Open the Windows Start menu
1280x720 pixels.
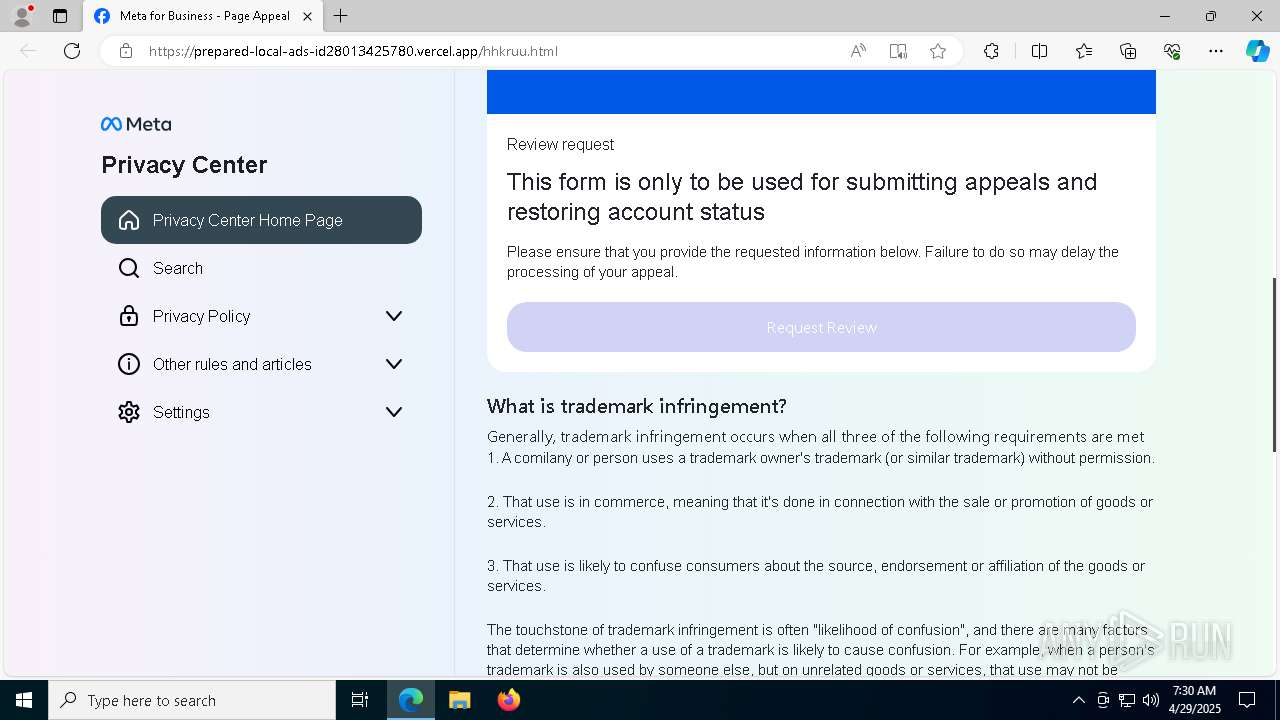tap(24, 700)
